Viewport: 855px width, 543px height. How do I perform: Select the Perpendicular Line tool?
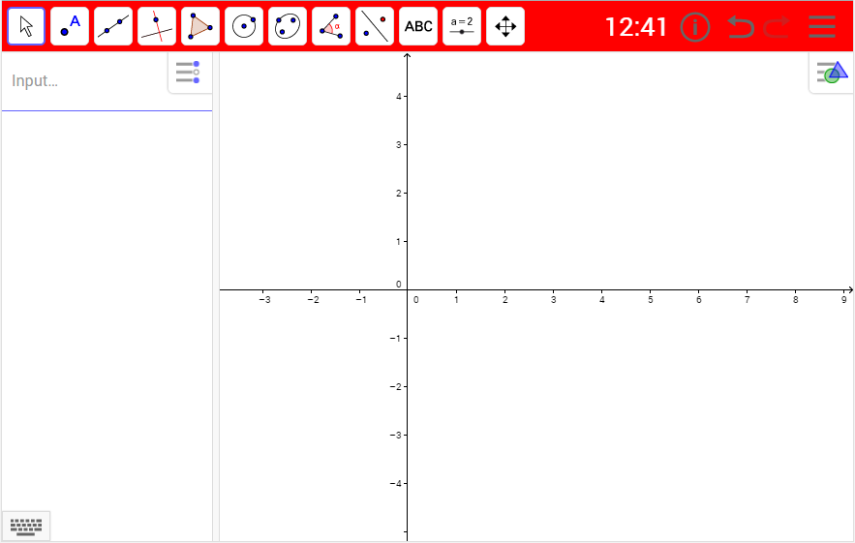156,26
